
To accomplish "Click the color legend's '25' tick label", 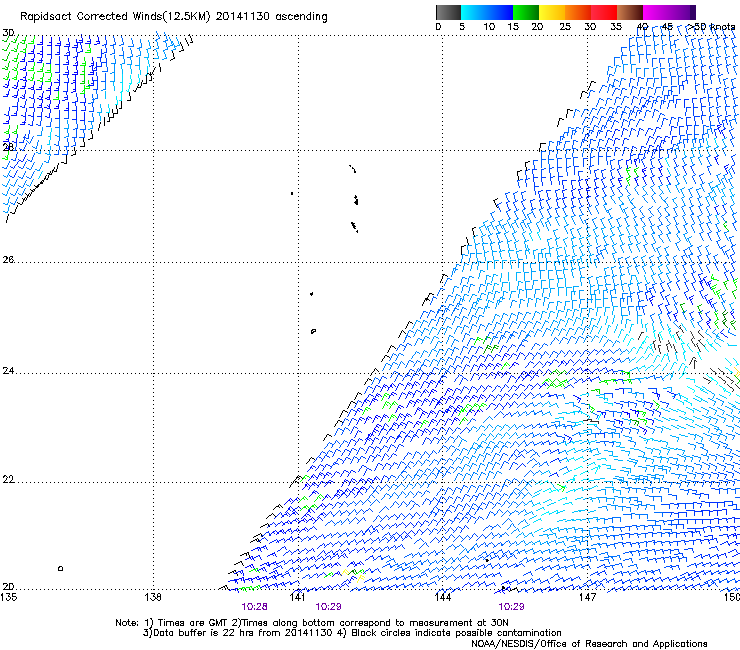I will (x=565, y=27).
